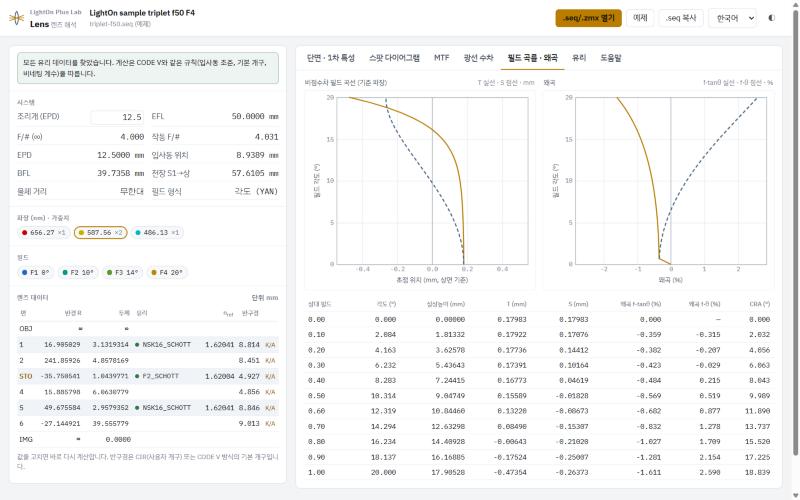Click surface 1 thickness 3.1319314
This screenshot has width=800, height=500.
click(110, 345)
